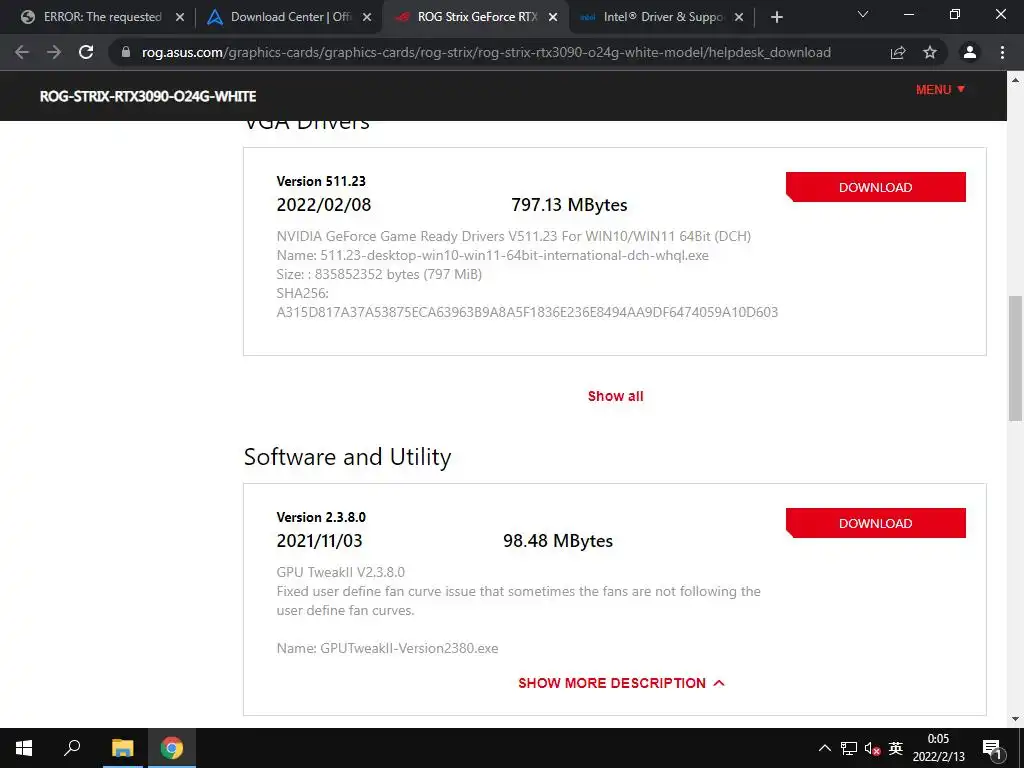Click scrollbar down arrow
The width and height of the screenshot is (1024, 768).
[x=1015, y=719]
